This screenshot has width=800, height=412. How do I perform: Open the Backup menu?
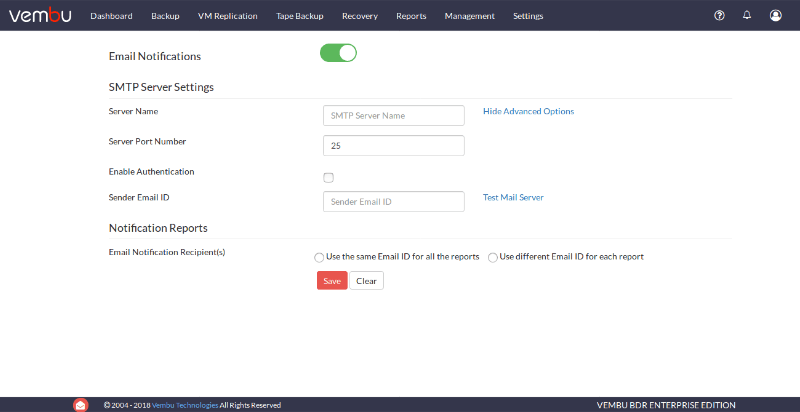(165, 16)
